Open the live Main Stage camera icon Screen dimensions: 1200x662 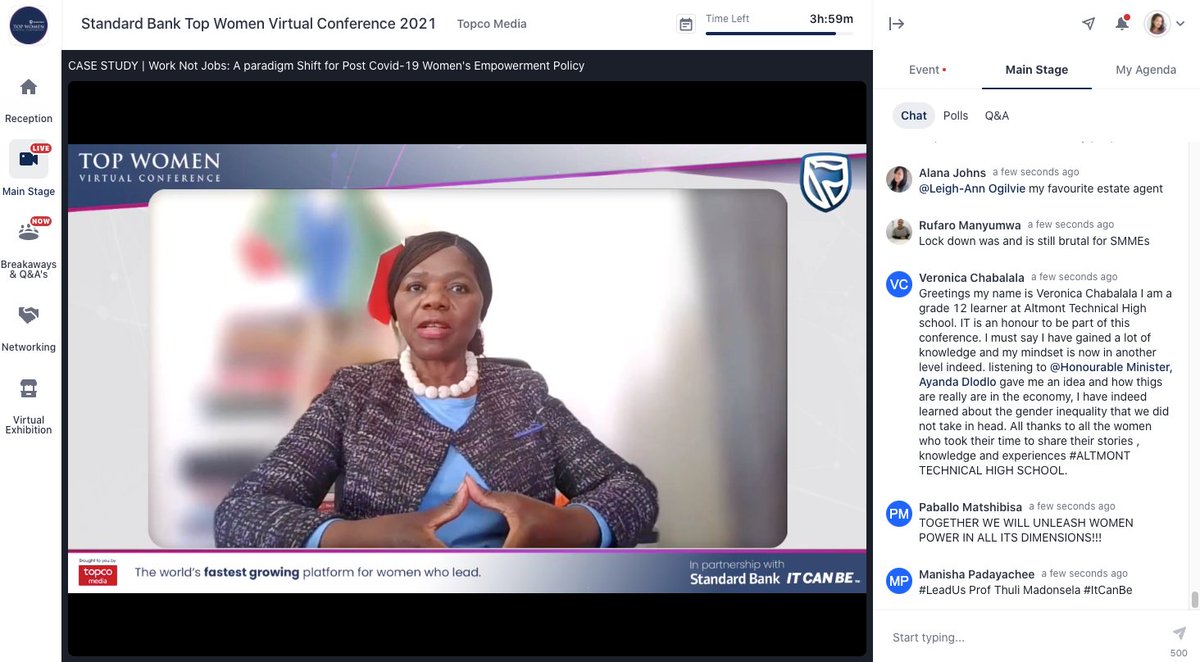tap(28, 158)
